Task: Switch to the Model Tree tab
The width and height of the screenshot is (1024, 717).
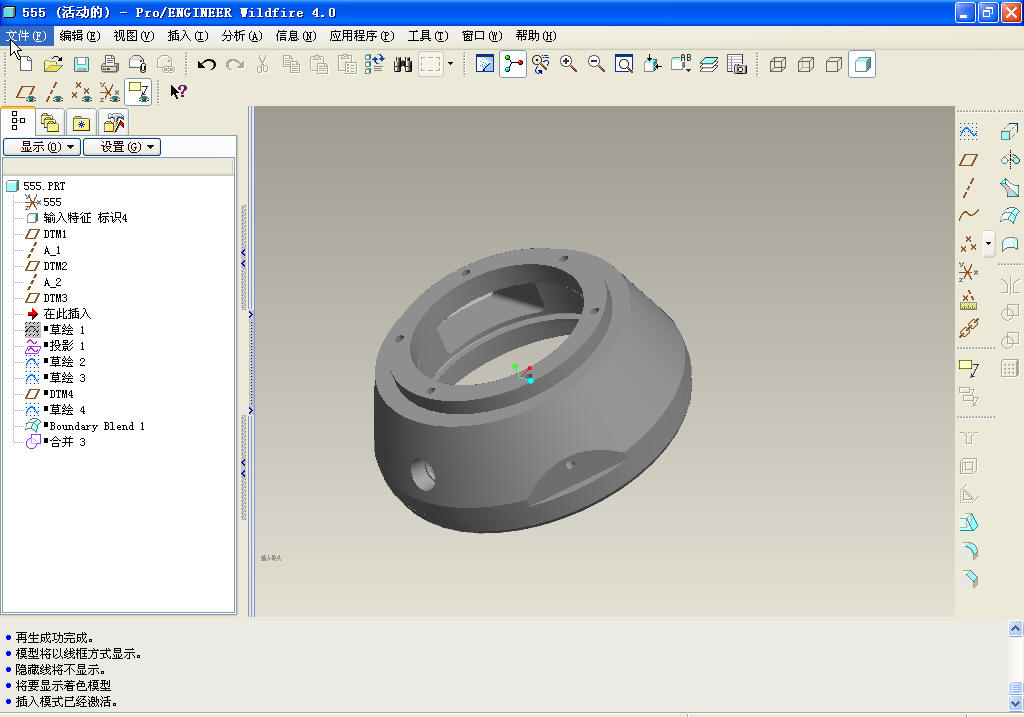Action: tap(18, 121)
